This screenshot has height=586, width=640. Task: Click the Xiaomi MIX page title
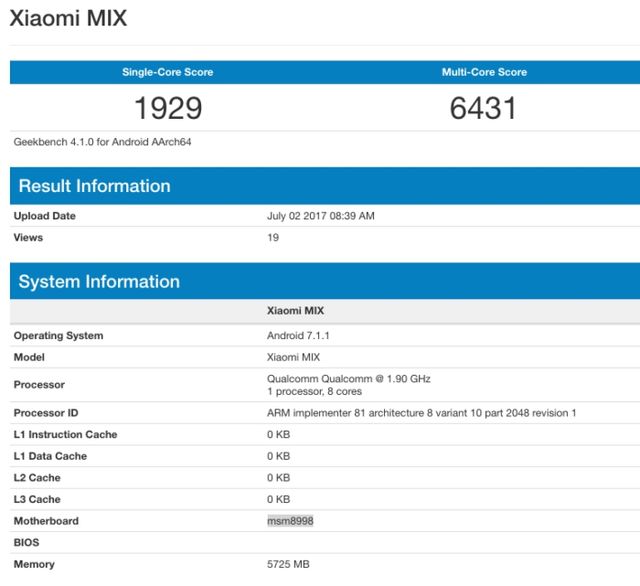(68, 18)
